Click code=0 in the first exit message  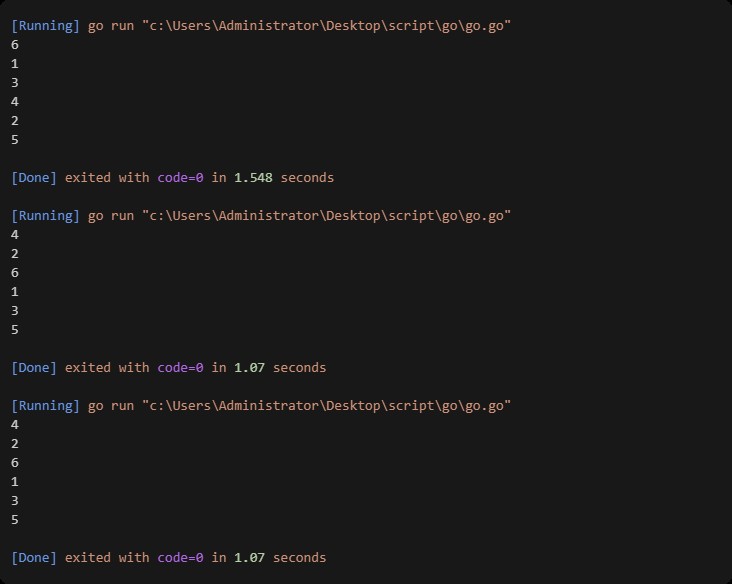(180, 178)
